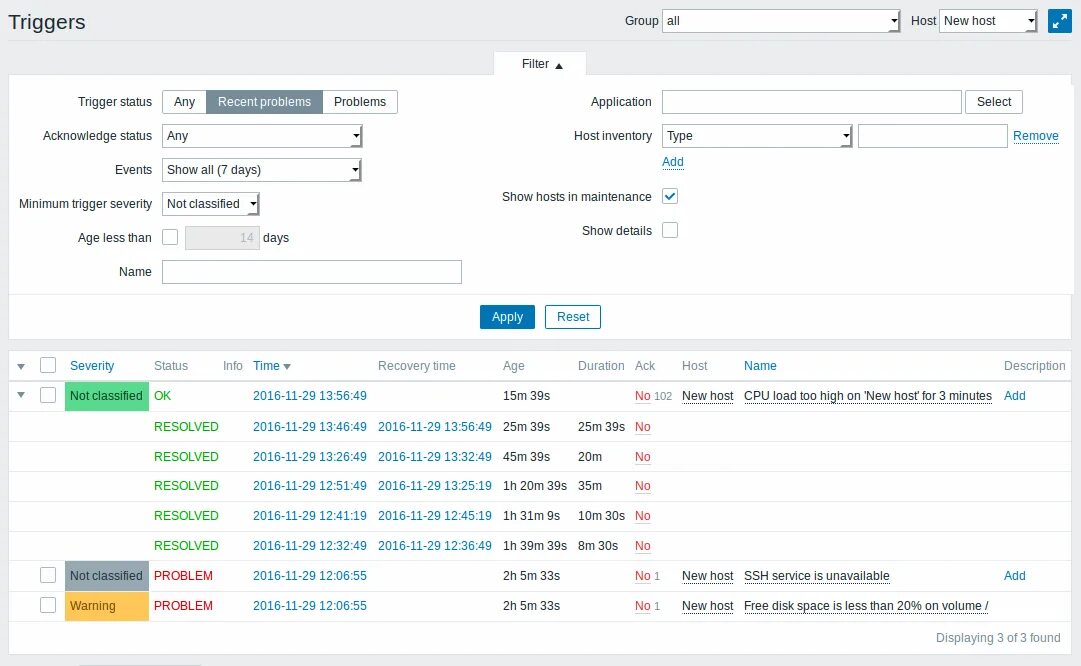Click the Host inventory value field
This screenshot has height=666, width=1081.
[932, 136]
